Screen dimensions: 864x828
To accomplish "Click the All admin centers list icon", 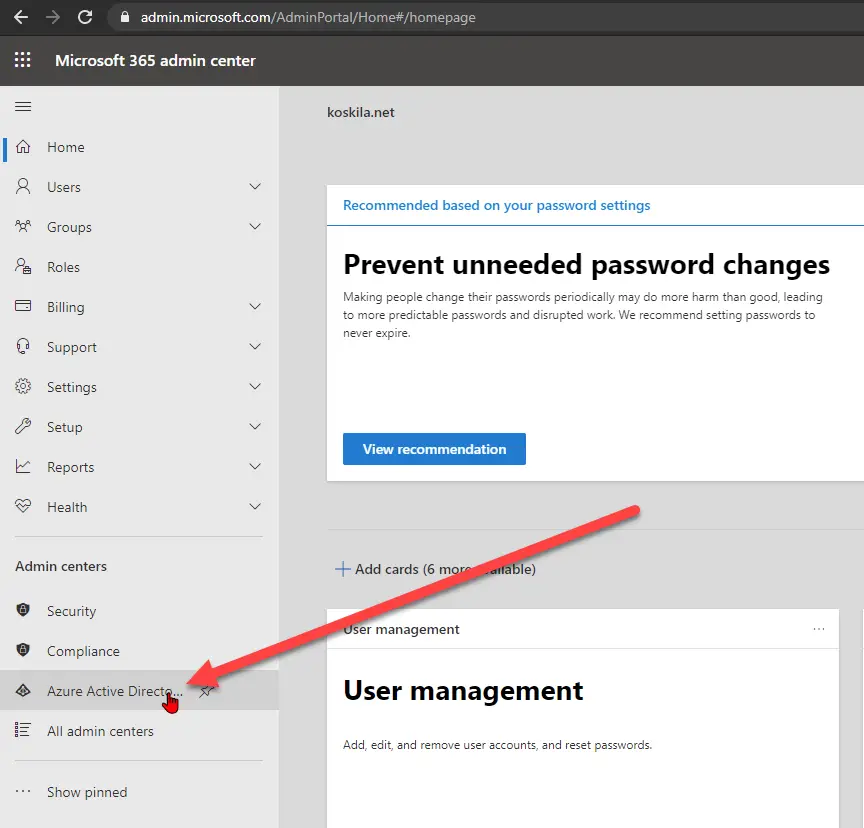I will tap(24, 731).
